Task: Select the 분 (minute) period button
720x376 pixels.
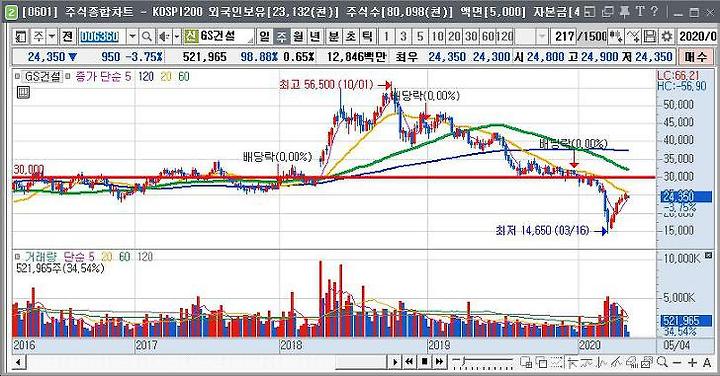Action: click(333, 36)
